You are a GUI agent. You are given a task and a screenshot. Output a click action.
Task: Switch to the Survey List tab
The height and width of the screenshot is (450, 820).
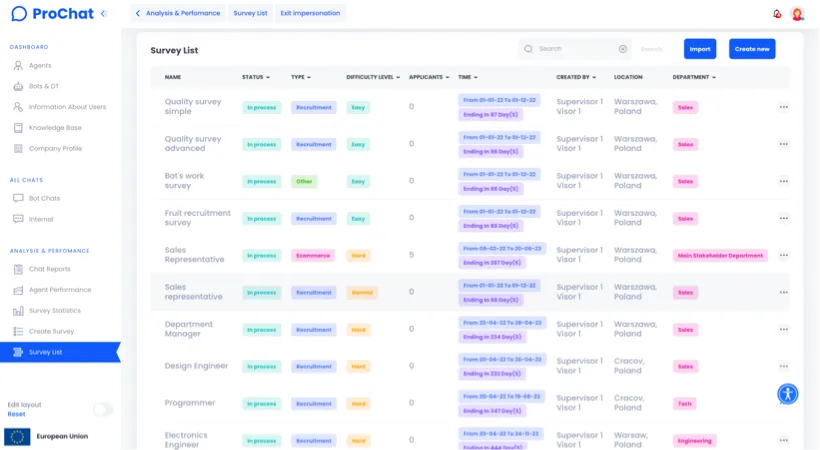tap(250, 14)
